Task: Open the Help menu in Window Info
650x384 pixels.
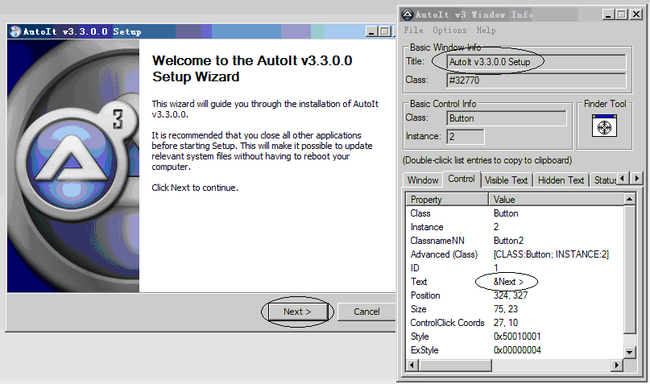Action: coord(486,30)
